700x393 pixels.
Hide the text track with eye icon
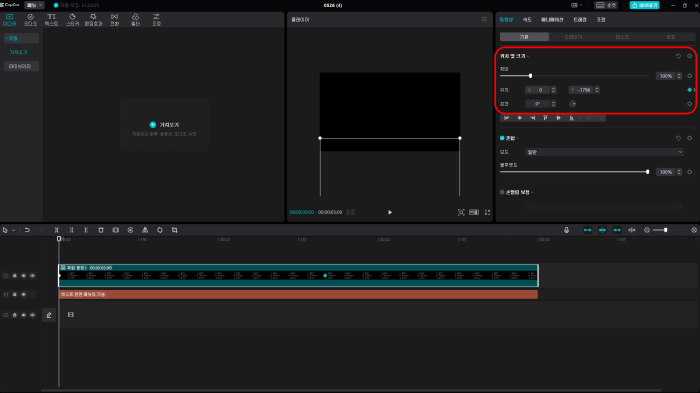tap(24, 294)
